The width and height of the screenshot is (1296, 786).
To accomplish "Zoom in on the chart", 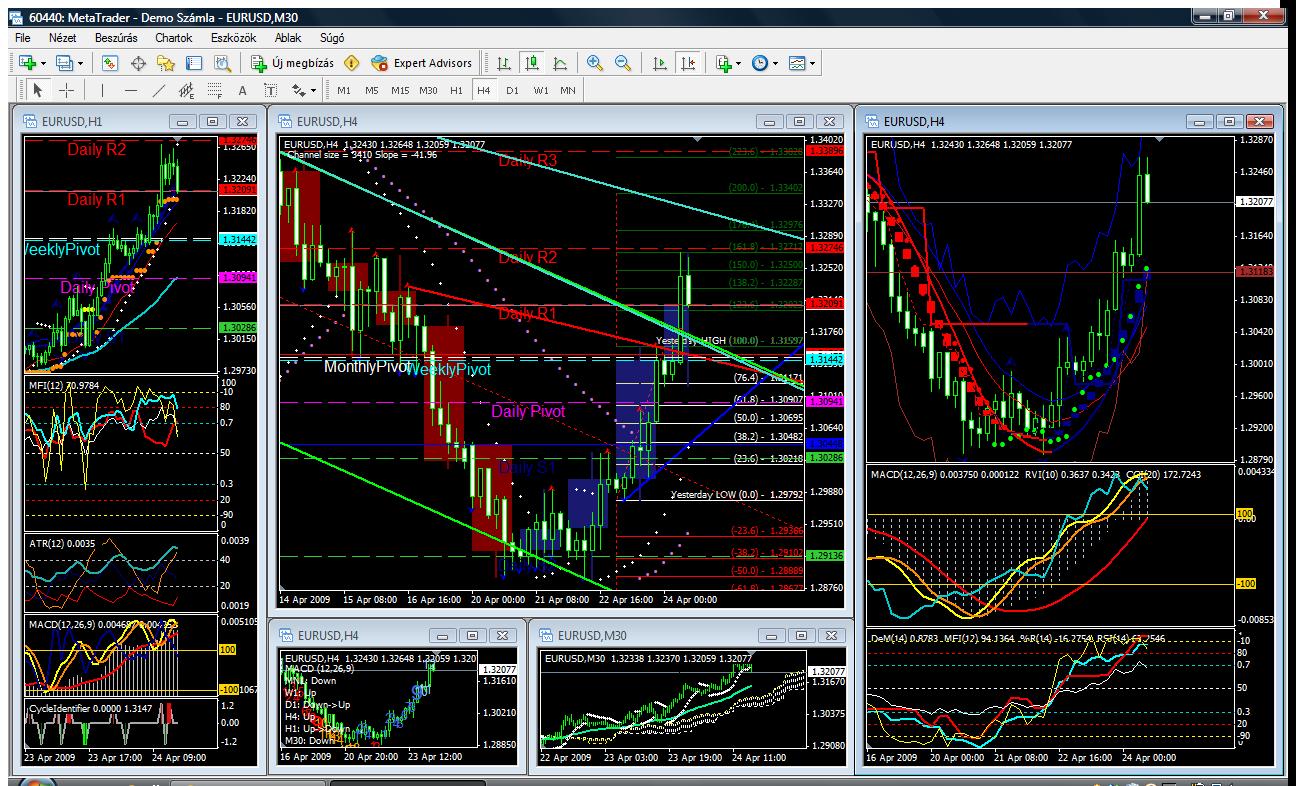I will click(x=595, y=63).
